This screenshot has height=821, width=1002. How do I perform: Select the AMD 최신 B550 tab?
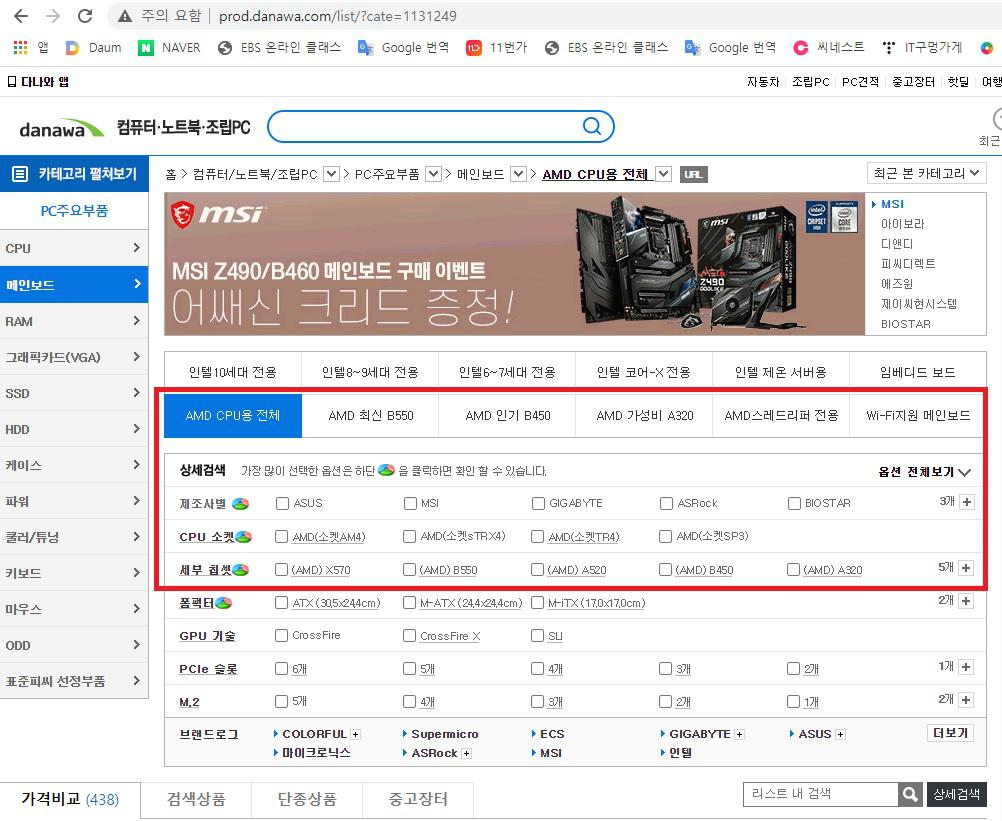tap(371, 416)
